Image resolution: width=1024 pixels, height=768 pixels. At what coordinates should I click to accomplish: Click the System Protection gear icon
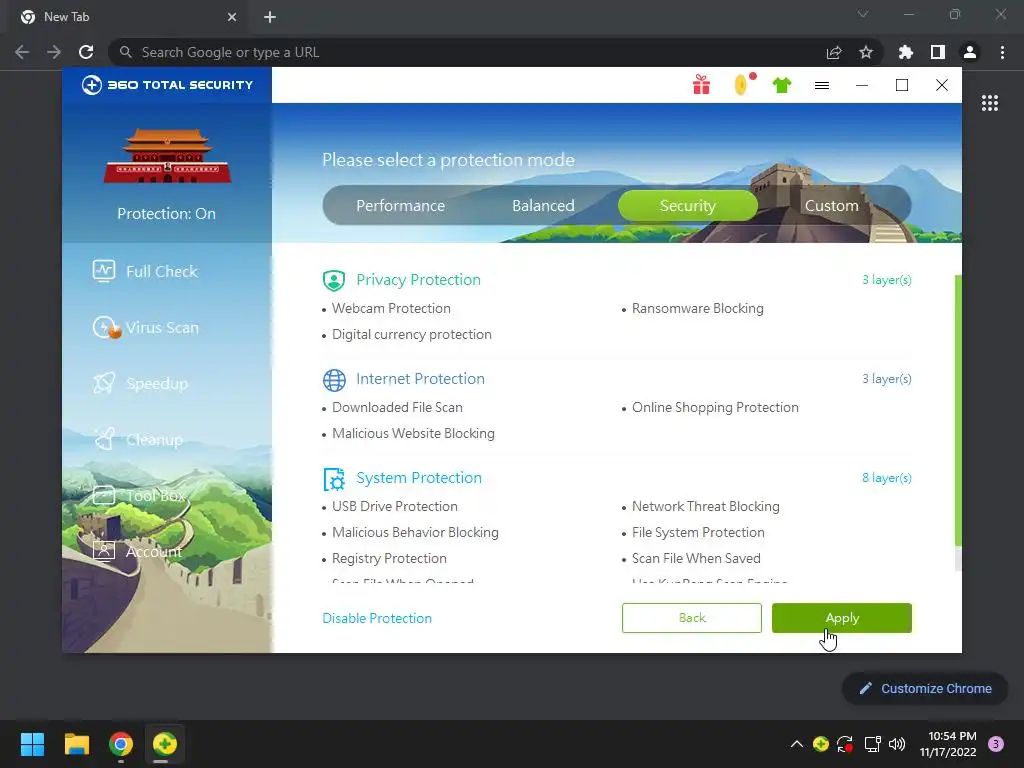(x=334, y=479)
